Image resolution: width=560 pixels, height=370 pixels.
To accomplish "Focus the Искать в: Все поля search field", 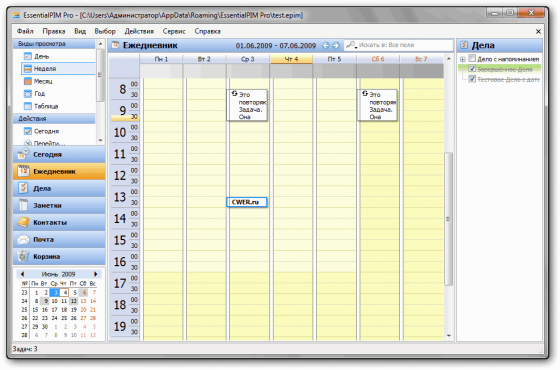I will (398, 45).
